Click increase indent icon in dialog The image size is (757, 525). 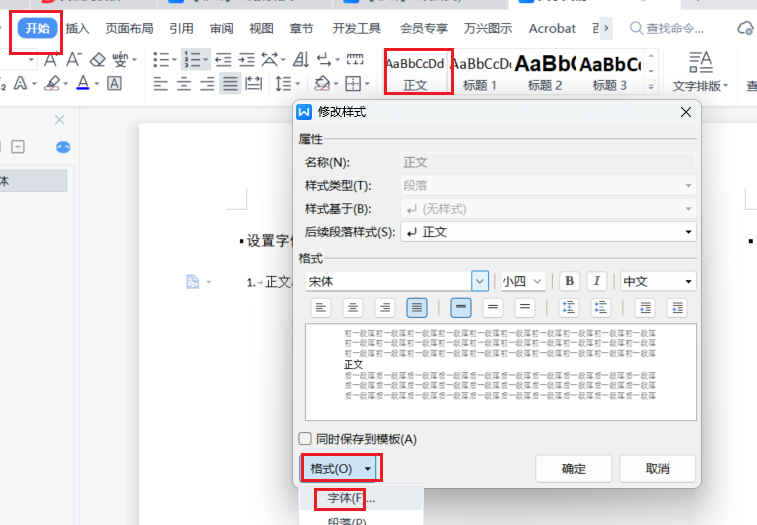(x=677, y=308)
